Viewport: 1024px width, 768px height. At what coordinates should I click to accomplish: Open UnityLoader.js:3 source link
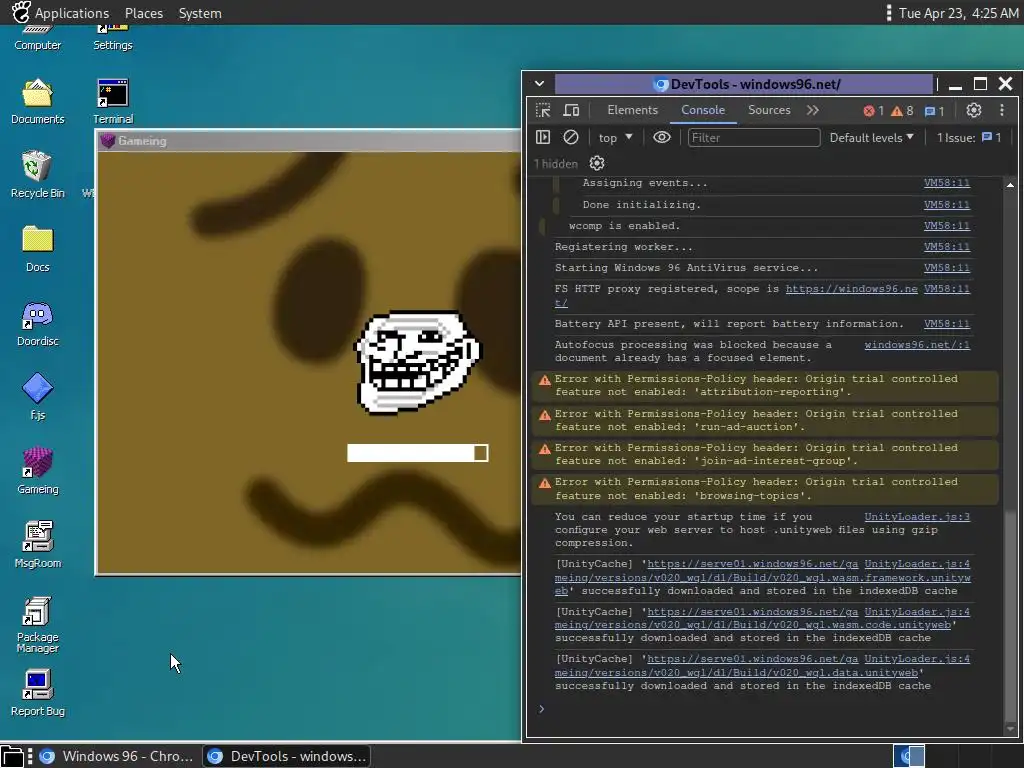tap(917, 517)
